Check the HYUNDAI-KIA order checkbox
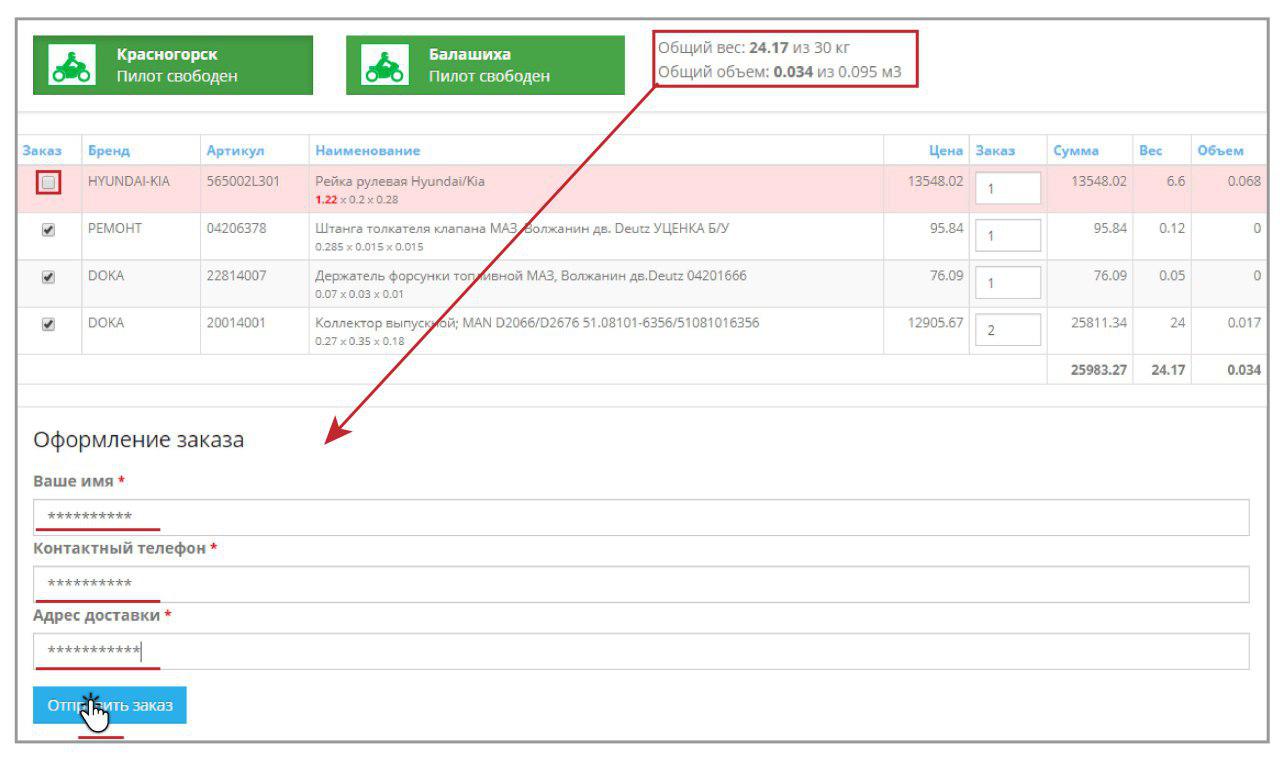1280x763 pixels. coord(48,183)
